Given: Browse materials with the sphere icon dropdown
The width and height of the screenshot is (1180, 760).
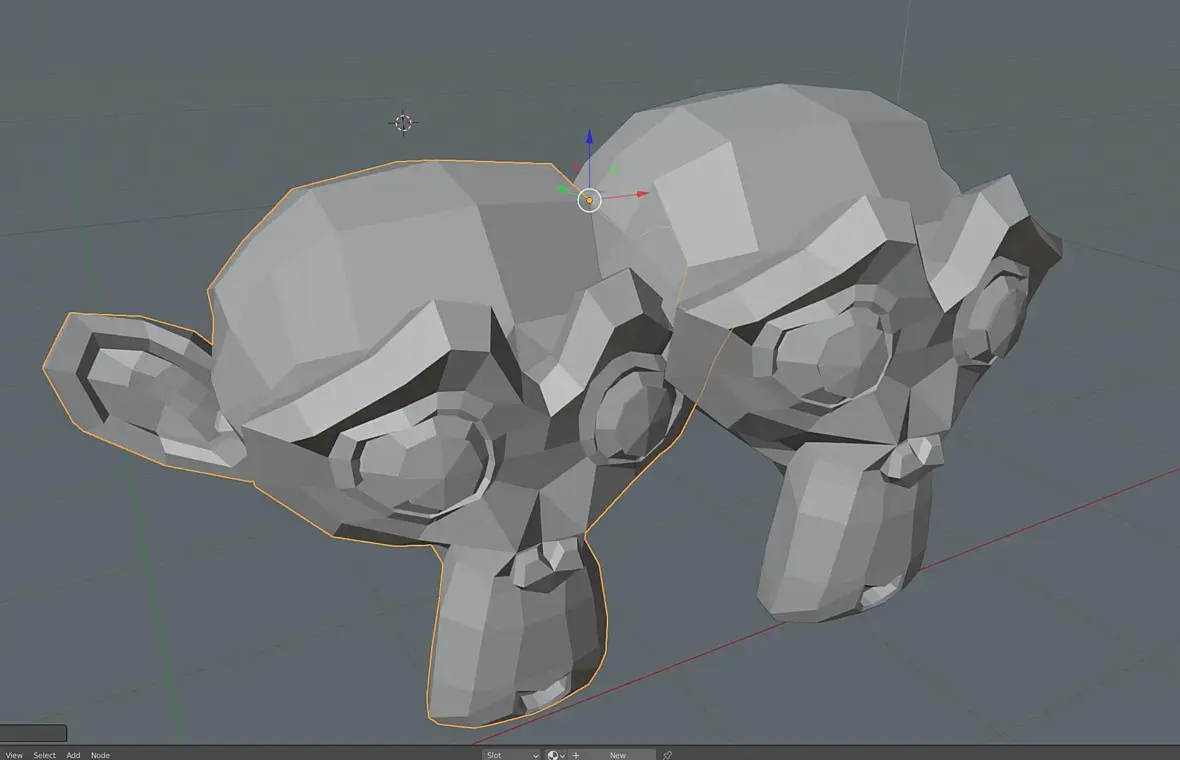Looking at the screenshot, I should click(555, 755).
